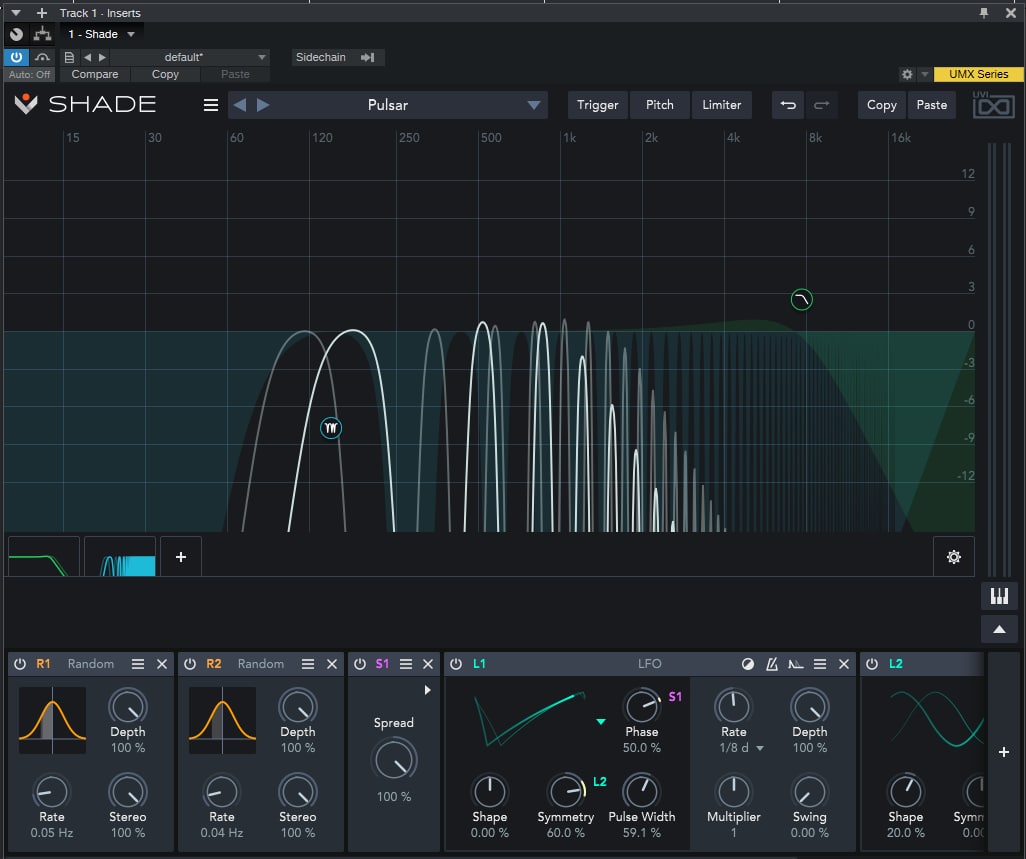The image size is (1026, 859).
Task: Click the Compare button
Action: pos(95,74)
